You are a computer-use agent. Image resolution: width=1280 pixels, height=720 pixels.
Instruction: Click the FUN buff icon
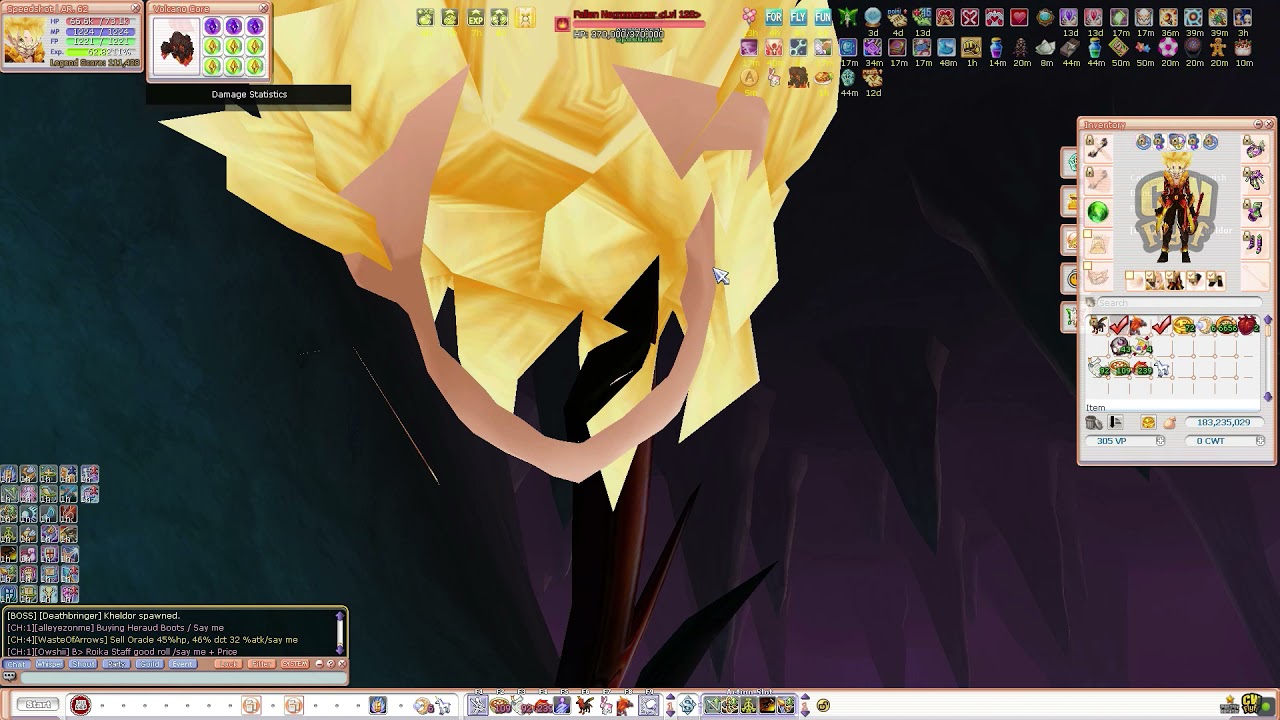[x=823, y=17]
